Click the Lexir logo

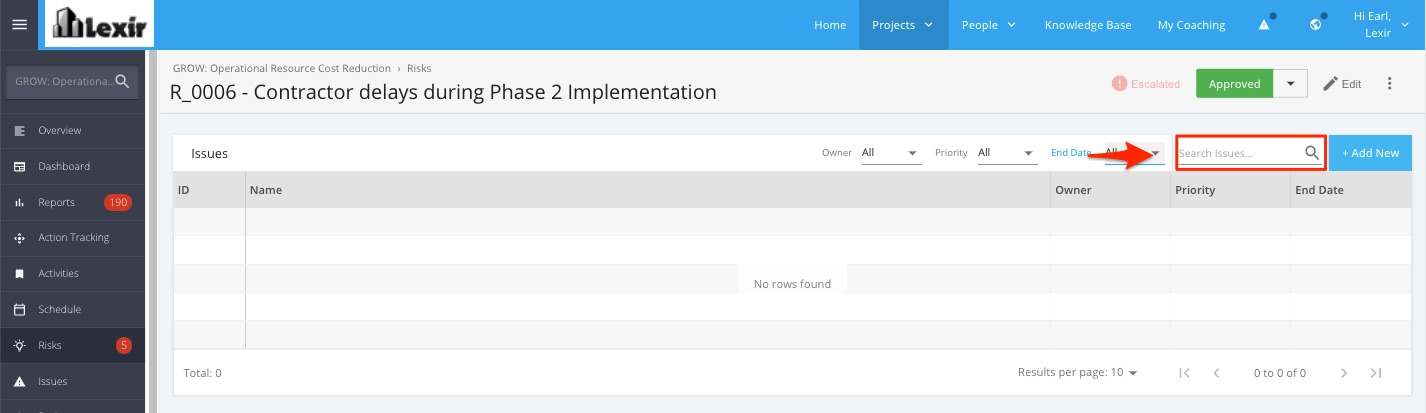pyautogui.click(x=100, y=25)
